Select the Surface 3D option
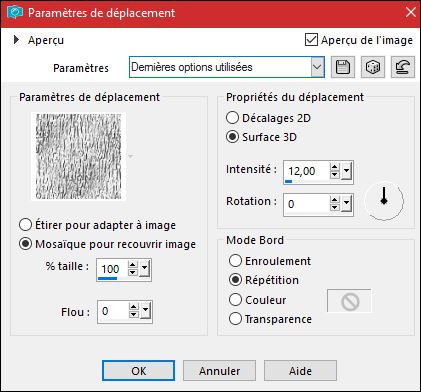Image resolution: width=421 pixels, height=392 pixels. point(232,137)
